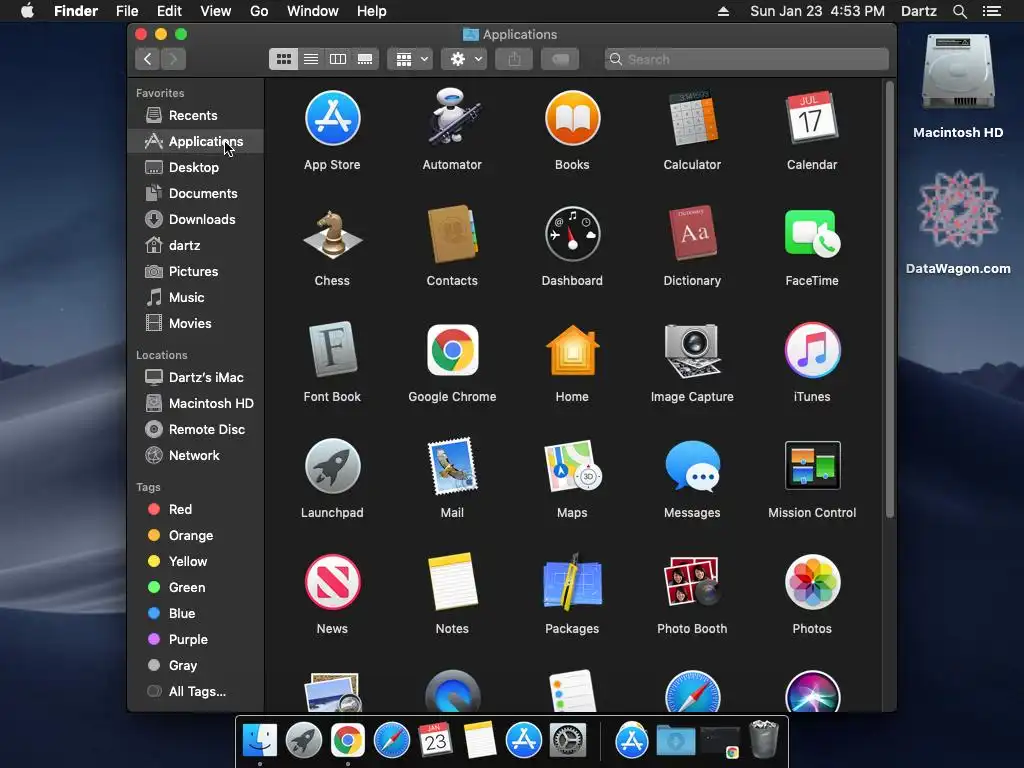Click the Share toolbar button
Screen dimensions: 1024x768
point(515,59)
